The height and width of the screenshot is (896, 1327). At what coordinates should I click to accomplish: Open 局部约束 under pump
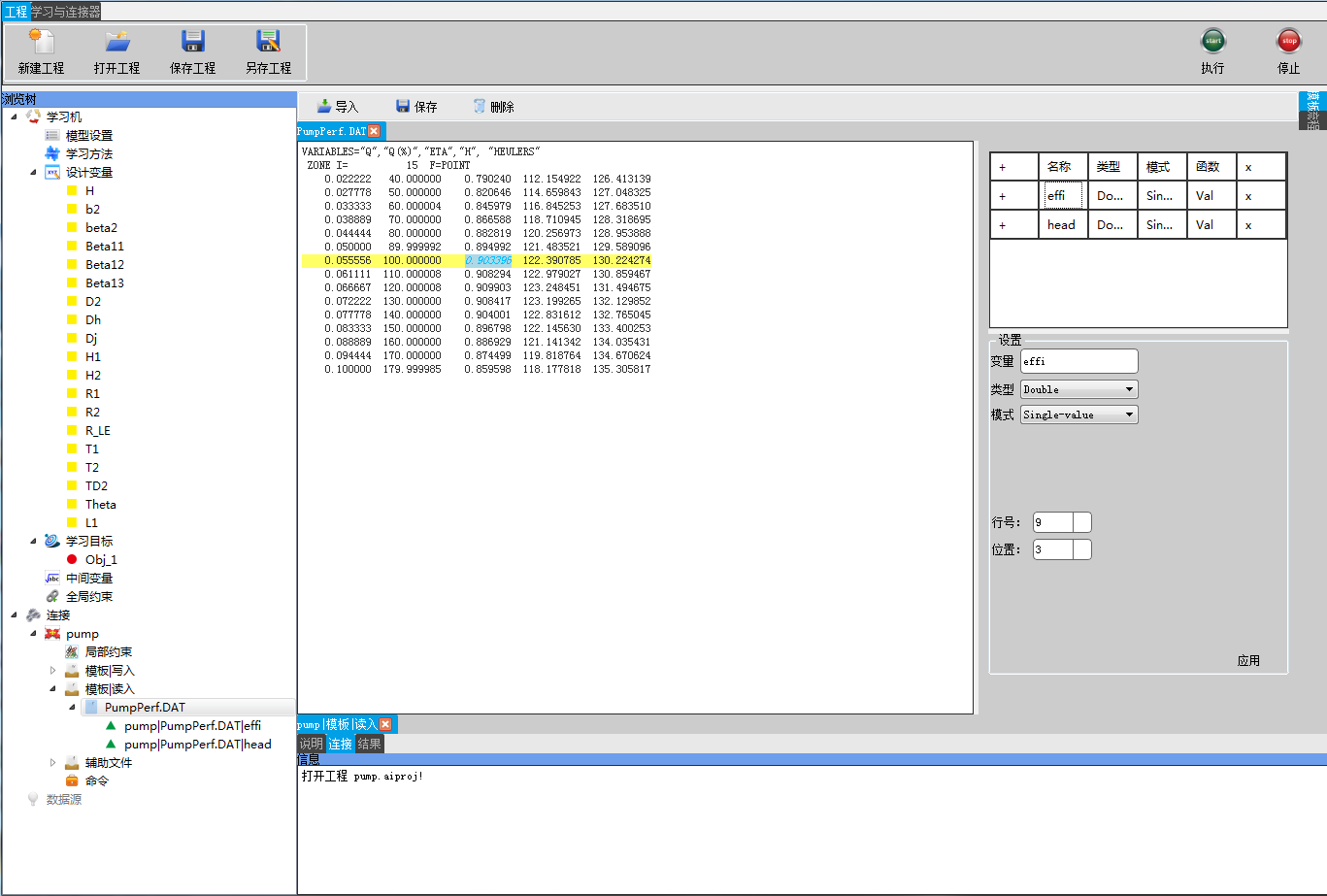coord(109,651)
